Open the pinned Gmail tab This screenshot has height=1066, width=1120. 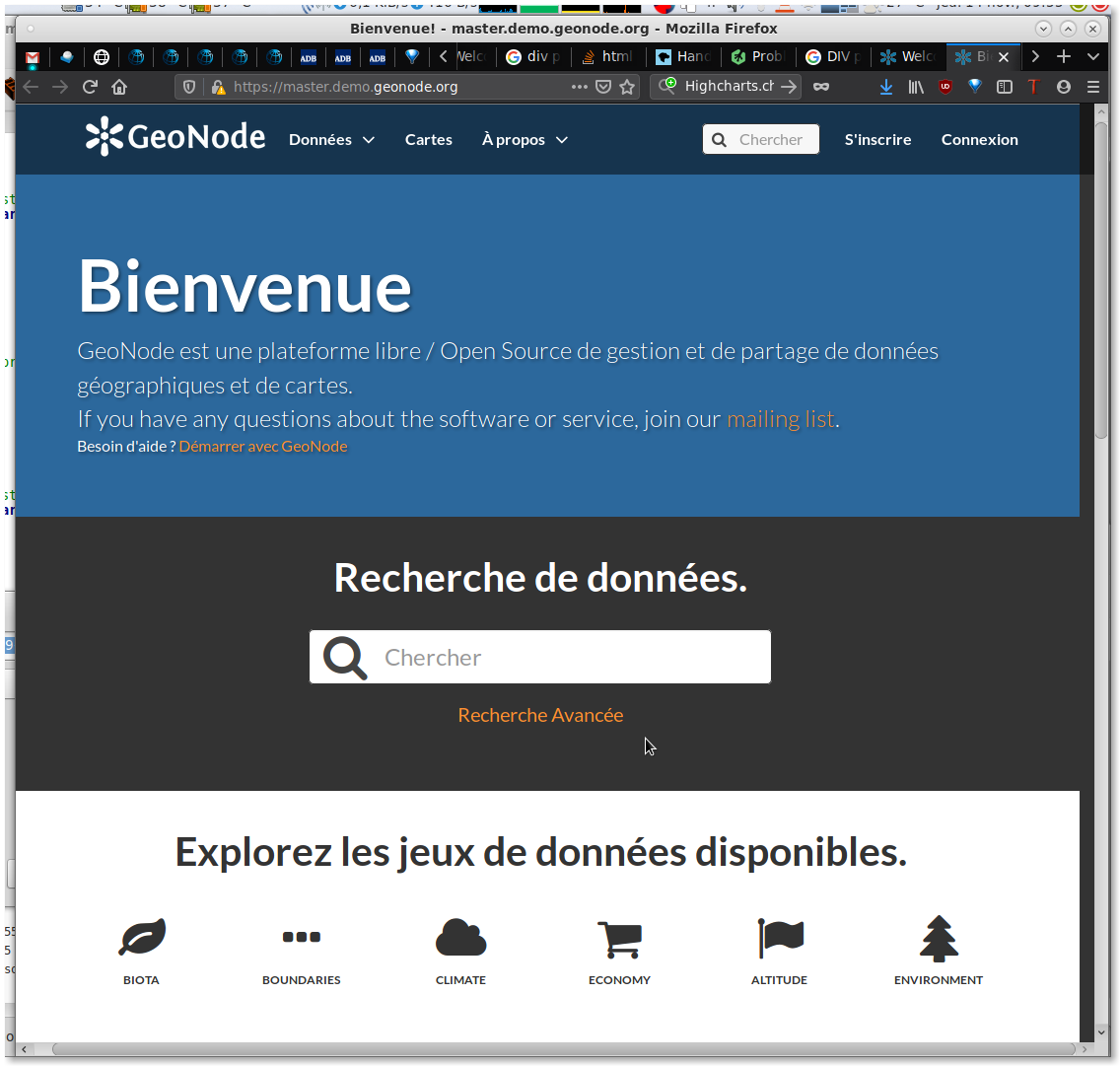point(33,57)
